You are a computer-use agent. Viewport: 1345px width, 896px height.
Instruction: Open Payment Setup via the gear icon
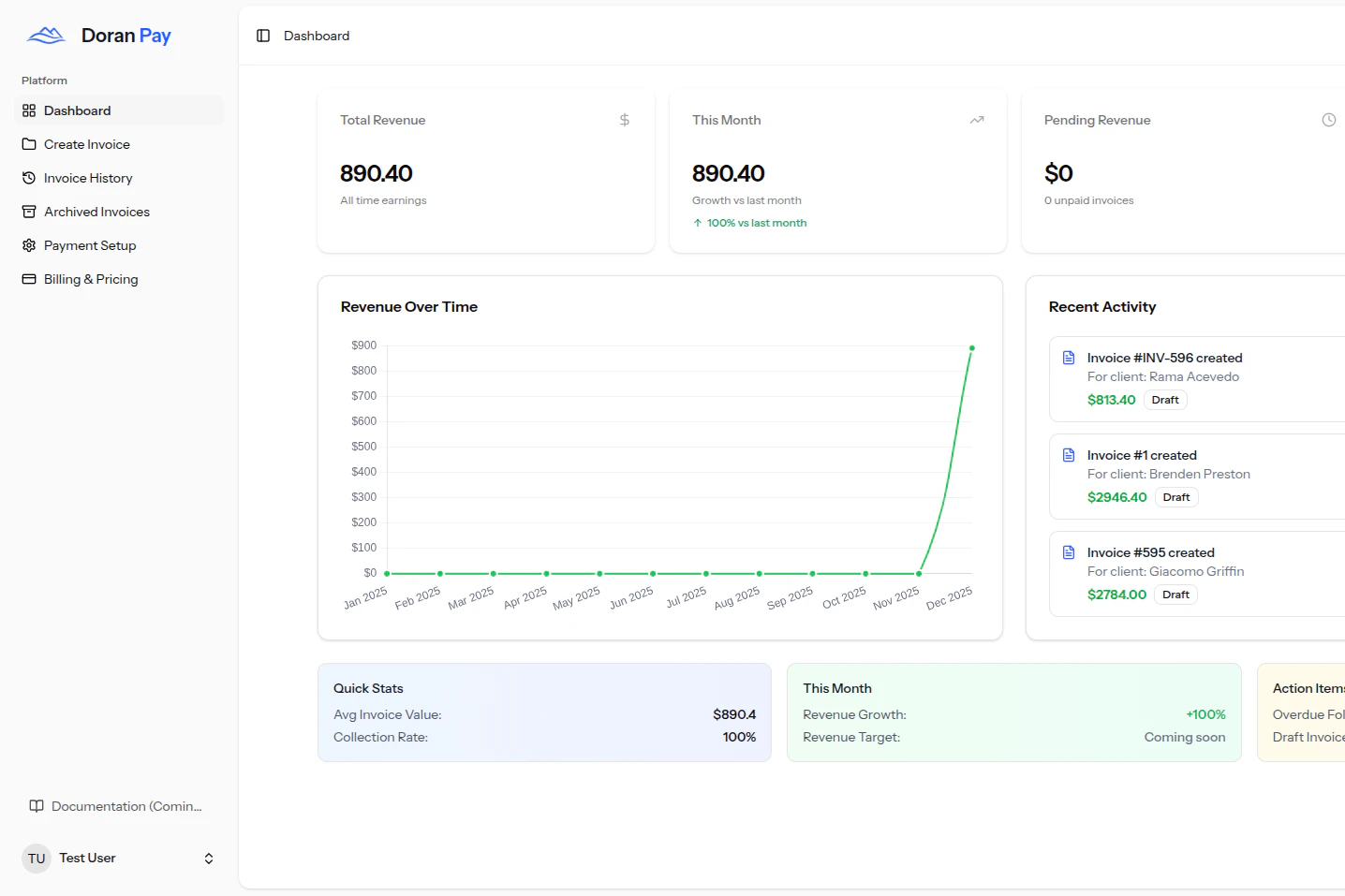[x=28, y=244]
